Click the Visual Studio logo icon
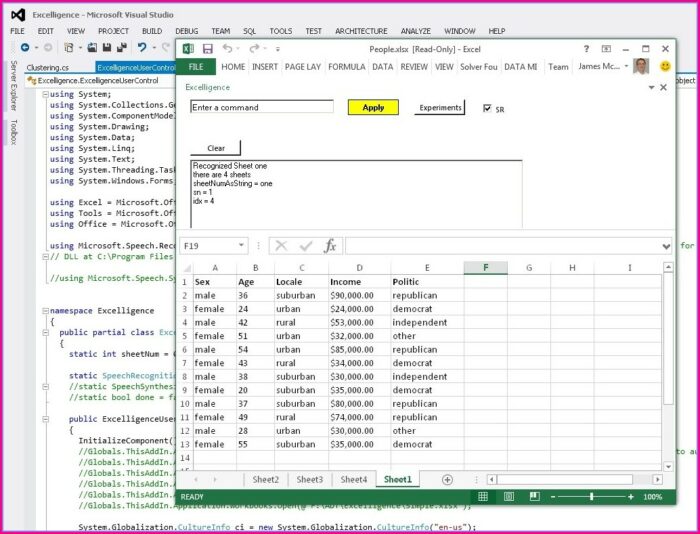 pos(18,15)
